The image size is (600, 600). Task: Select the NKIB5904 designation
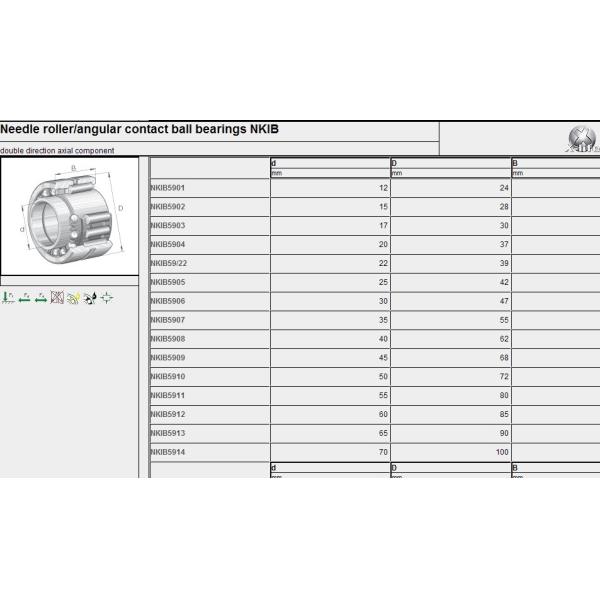tap(168, 243)
